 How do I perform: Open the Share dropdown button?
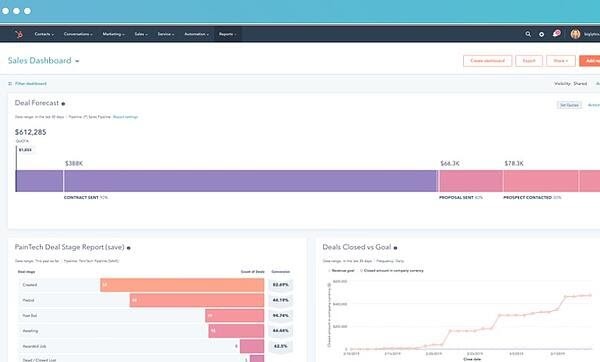pos(561,61)
